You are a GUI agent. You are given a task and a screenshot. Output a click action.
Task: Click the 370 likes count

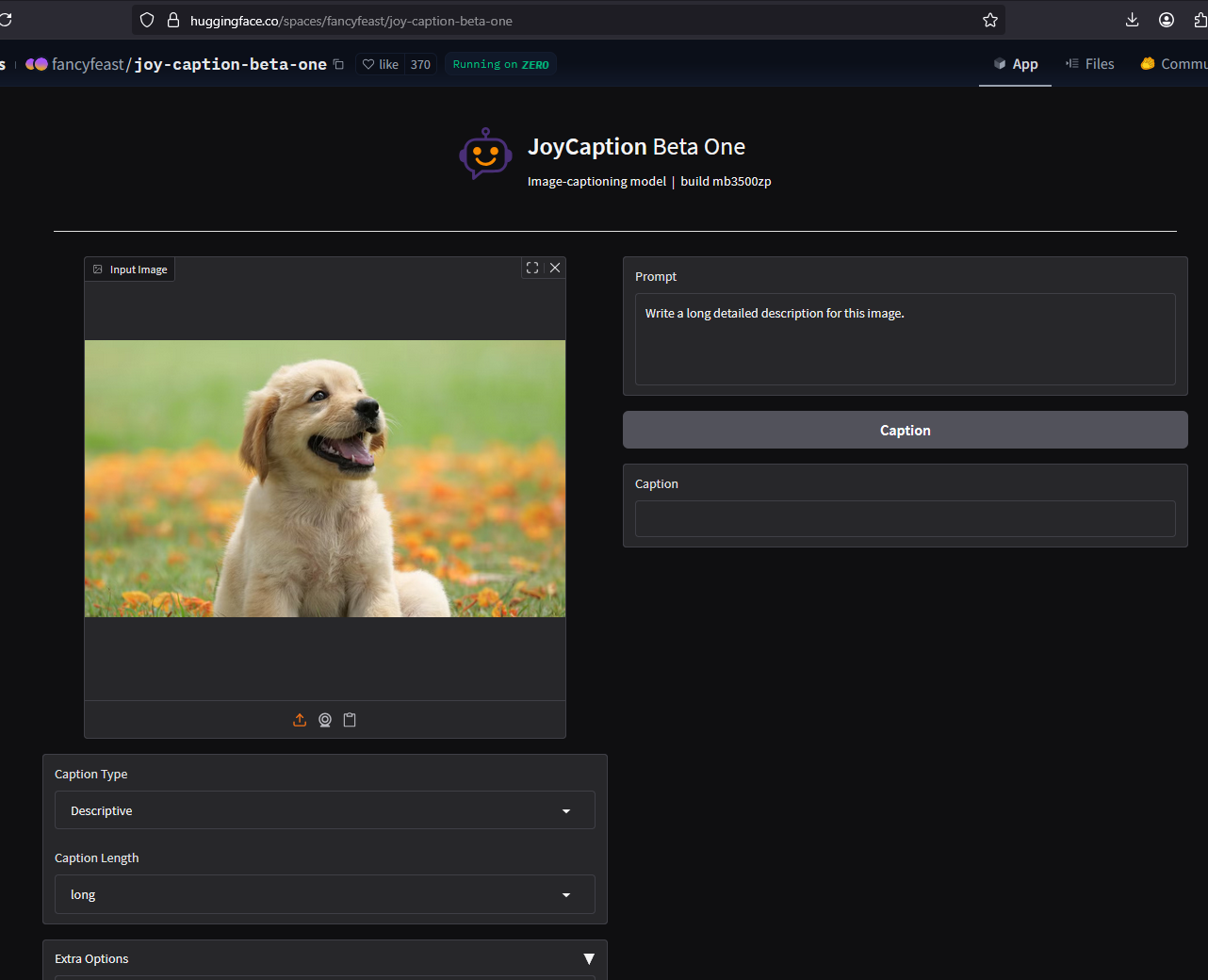[x=420, y=64]
